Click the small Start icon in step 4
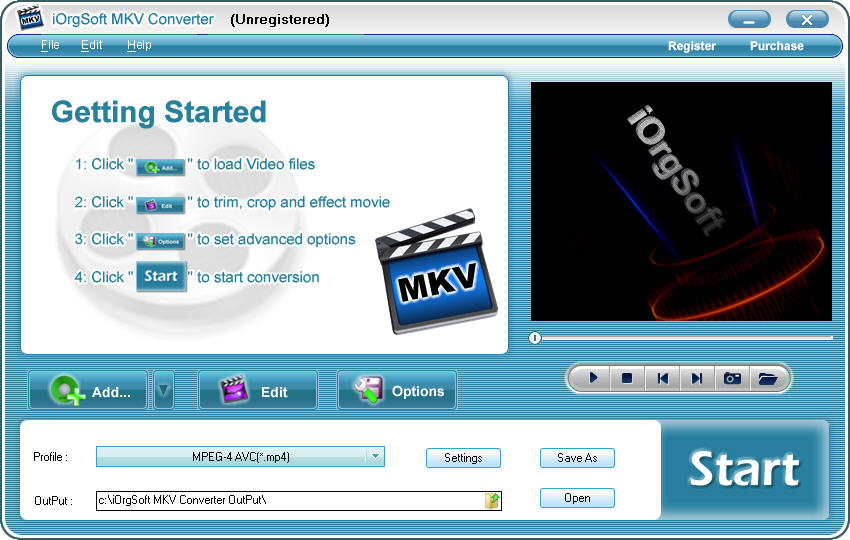The height and width of the screenshot is (540, 850). click(161, 277)
